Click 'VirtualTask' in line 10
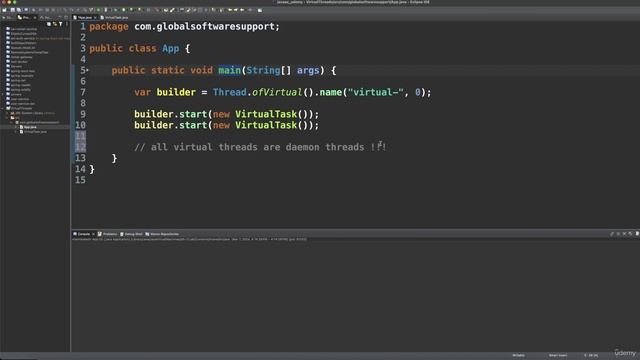 click(x=266, y=125)
